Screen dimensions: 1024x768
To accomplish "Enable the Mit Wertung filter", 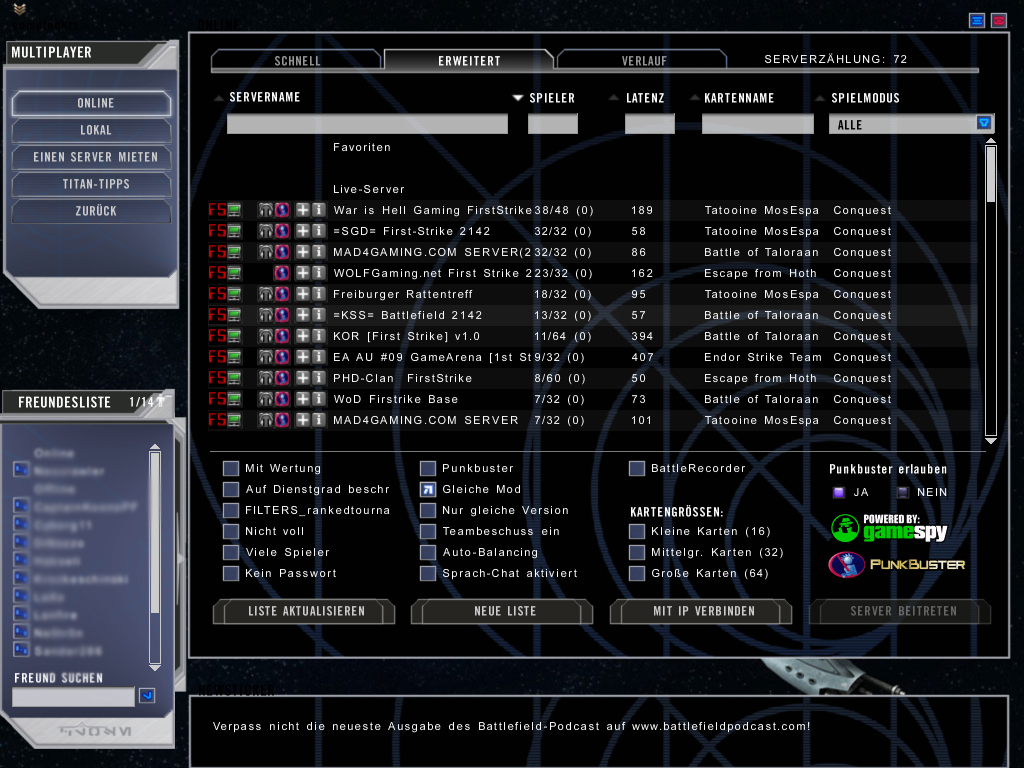I will click(x=231, y=468).
